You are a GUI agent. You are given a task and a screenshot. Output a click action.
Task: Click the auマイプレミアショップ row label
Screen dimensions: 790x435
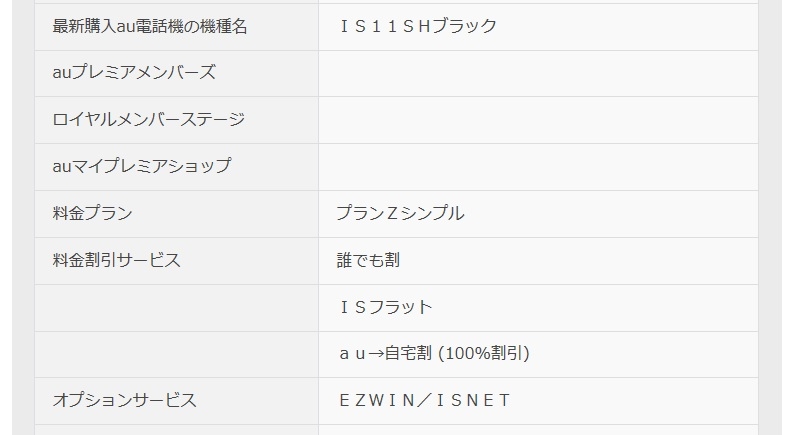coord(142,166)
